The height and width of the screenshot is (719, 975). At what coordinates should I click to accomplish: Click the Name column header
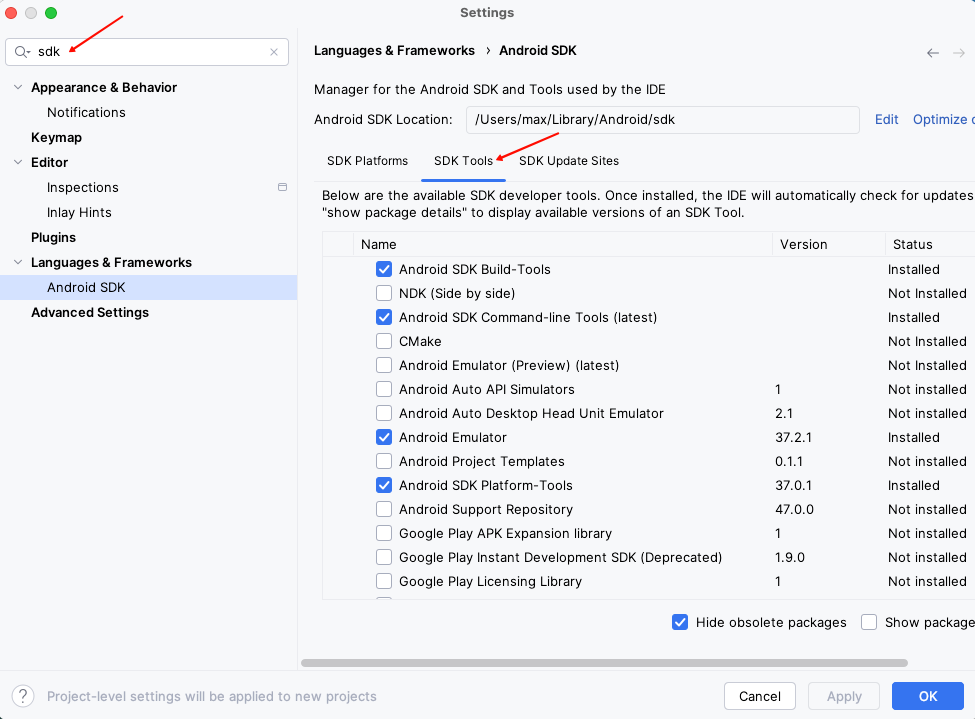click(x=563, y=244)
